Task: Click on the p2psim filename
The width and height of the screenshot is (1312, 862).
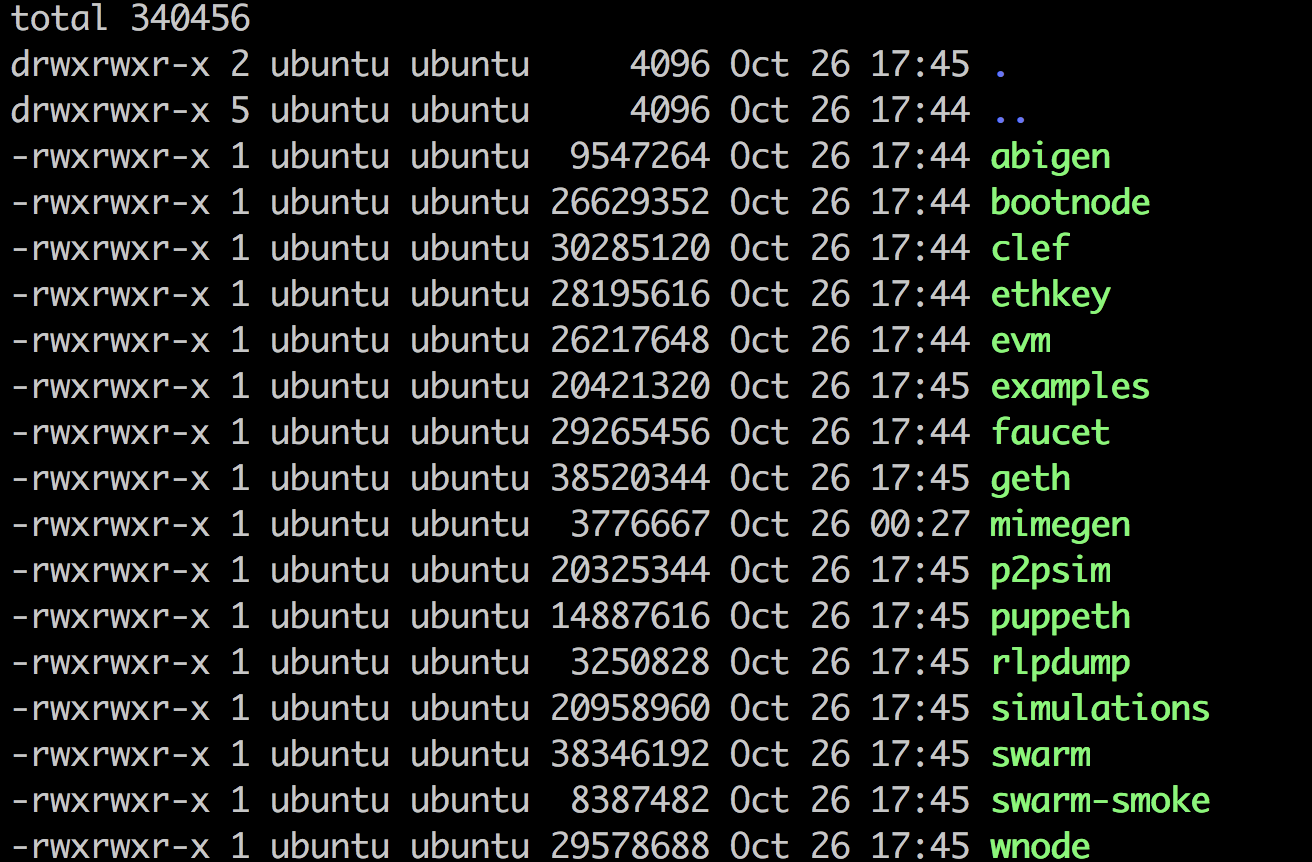Action: [x=1050, y=571]
